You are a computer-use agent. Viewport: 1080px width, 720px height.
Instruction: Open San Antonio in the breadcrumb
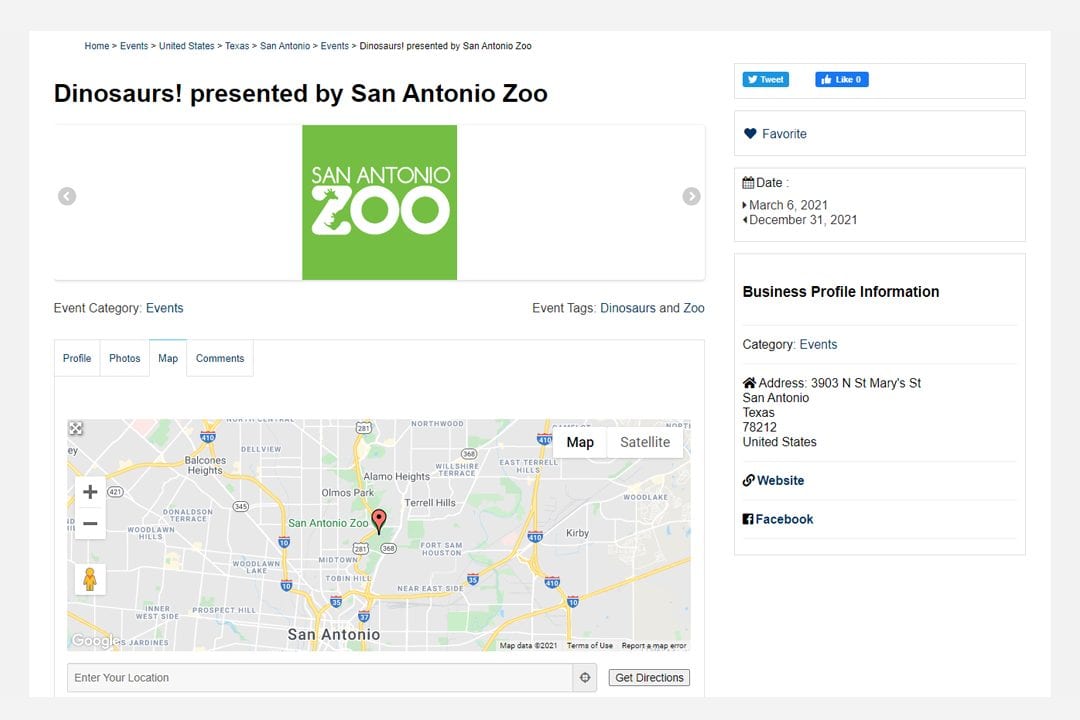(x=285, y=46)
